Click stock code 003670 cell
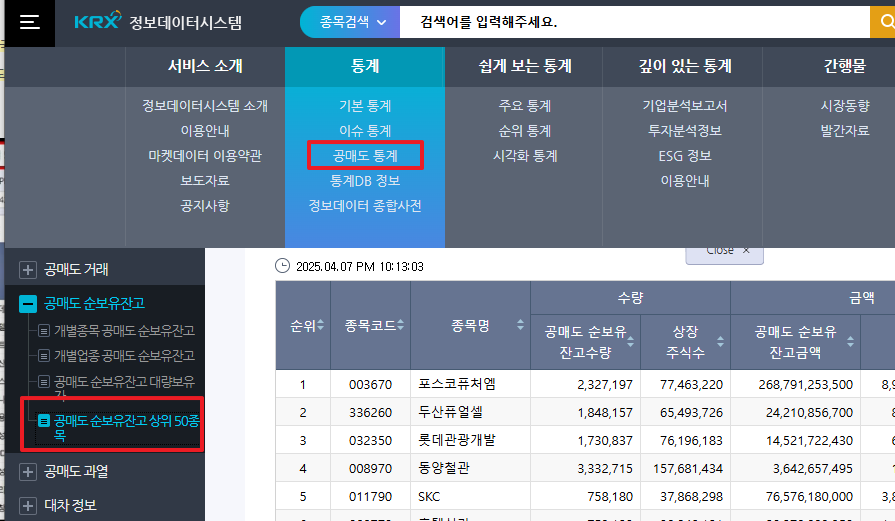Viewport: 895px width, 521px height. tap(370, 384)
